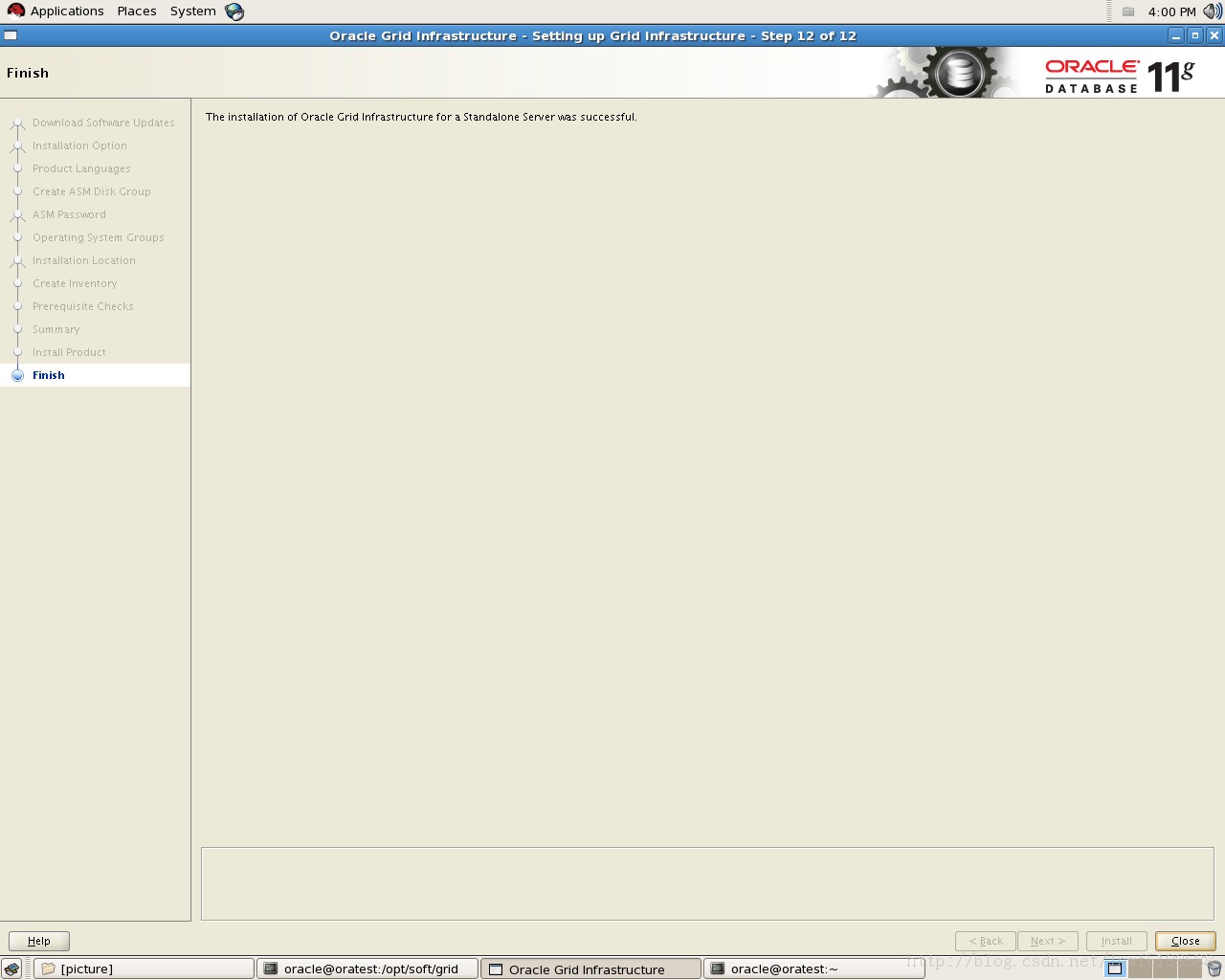Select the Install Product step
The width and height of the screenshot is (1225, 980).
tap(69, 352)
